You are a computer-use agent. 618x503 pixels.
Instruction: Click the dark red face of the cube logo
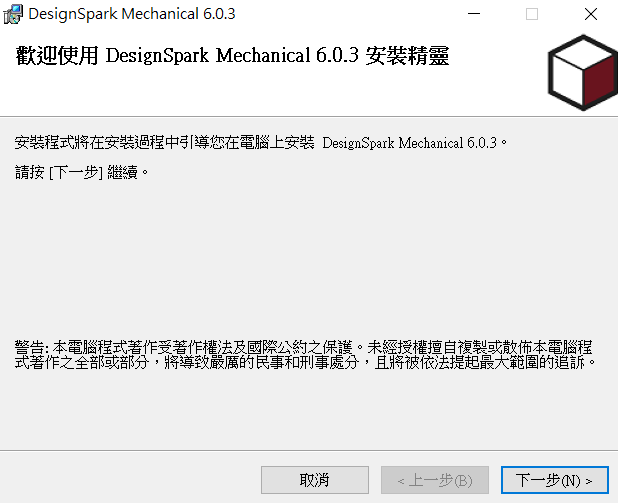click(599, 82)
